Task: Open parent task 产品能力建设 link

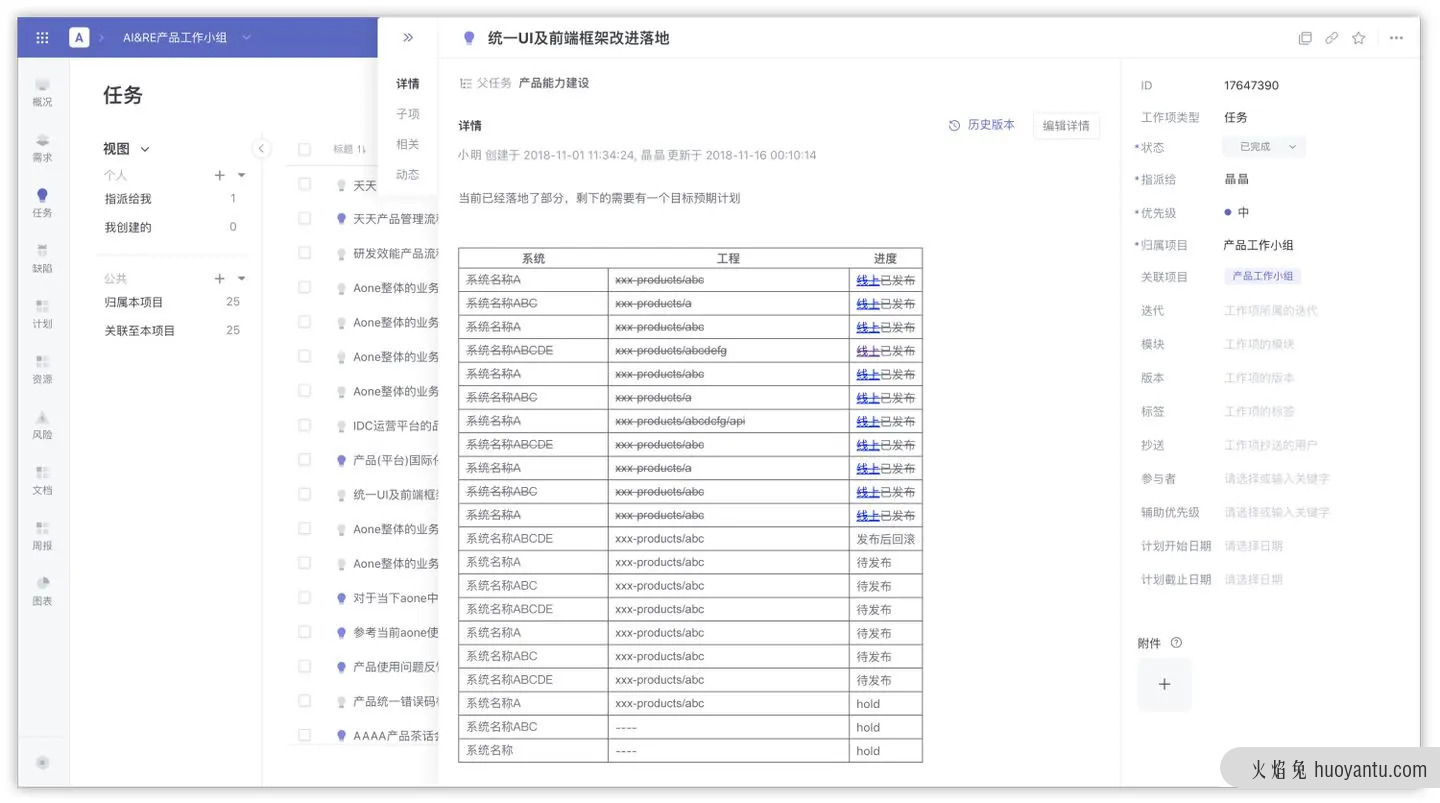Action: (554, 83)
